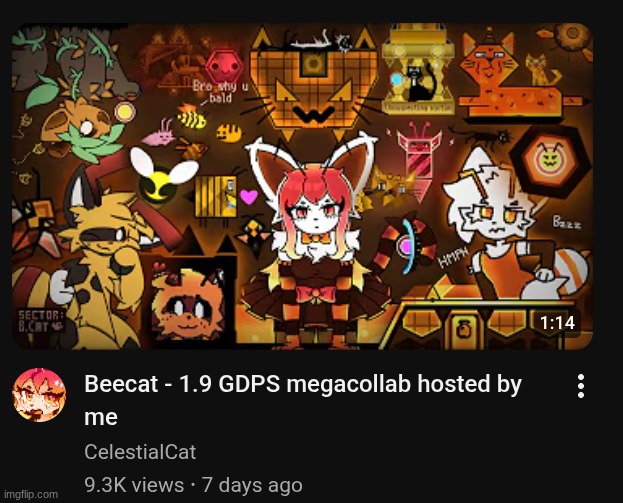
Task: Click the large orange grid cat face
Action: pyautogui.click(x=314, y=85)
